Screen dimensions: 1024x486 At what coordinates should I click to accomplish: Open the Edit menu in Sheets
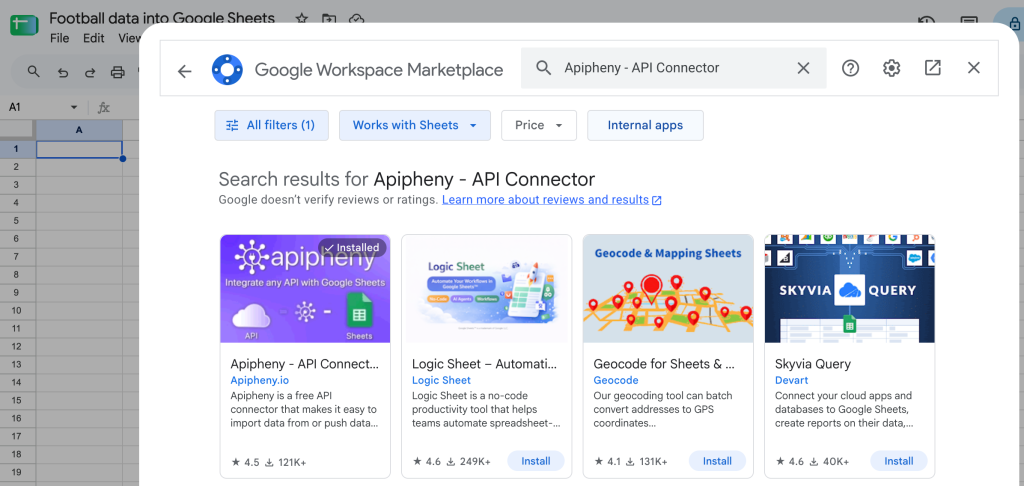[93, 39]
